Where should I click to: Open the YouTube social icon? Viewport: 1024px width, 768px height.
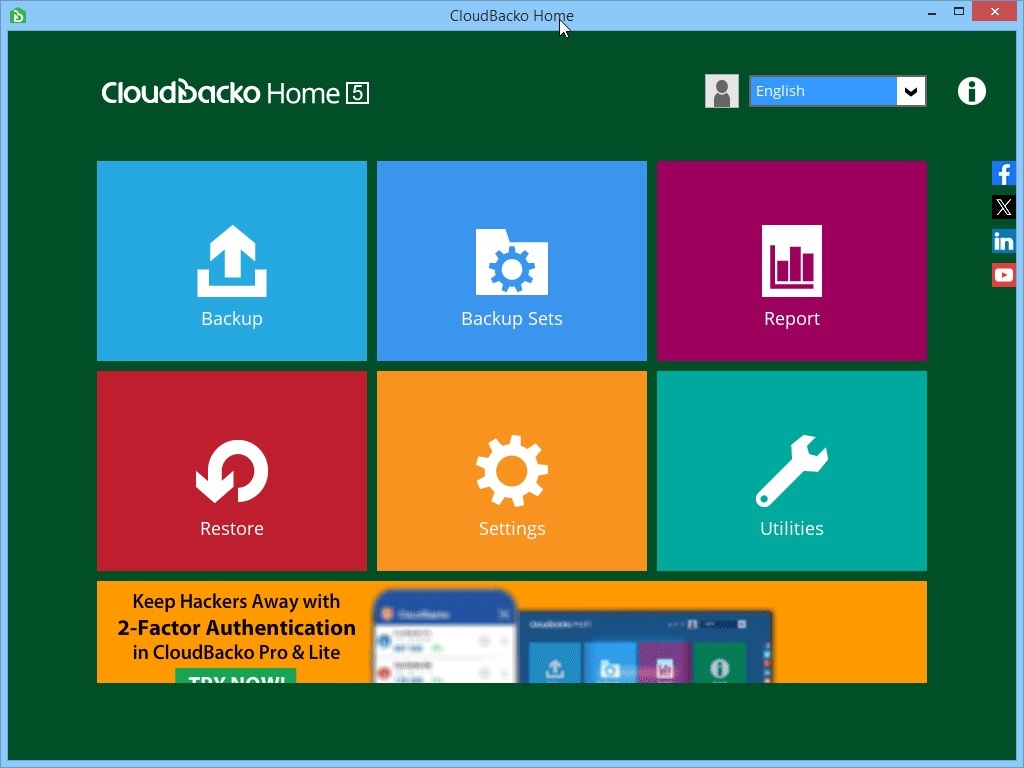pyautogui.click(x=1004, y=276)
